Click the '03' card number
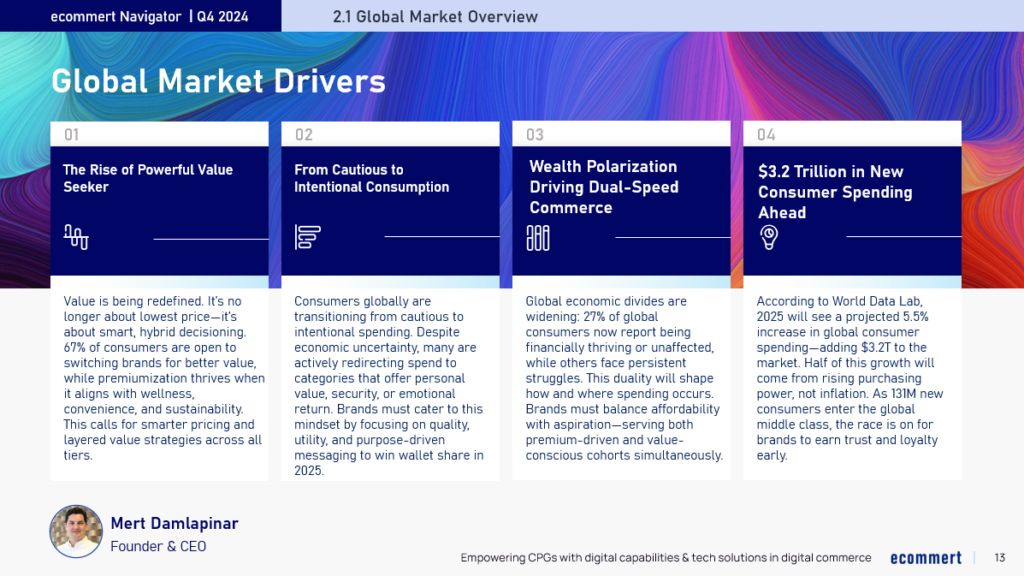1024x576 pixels. point(535,135)
